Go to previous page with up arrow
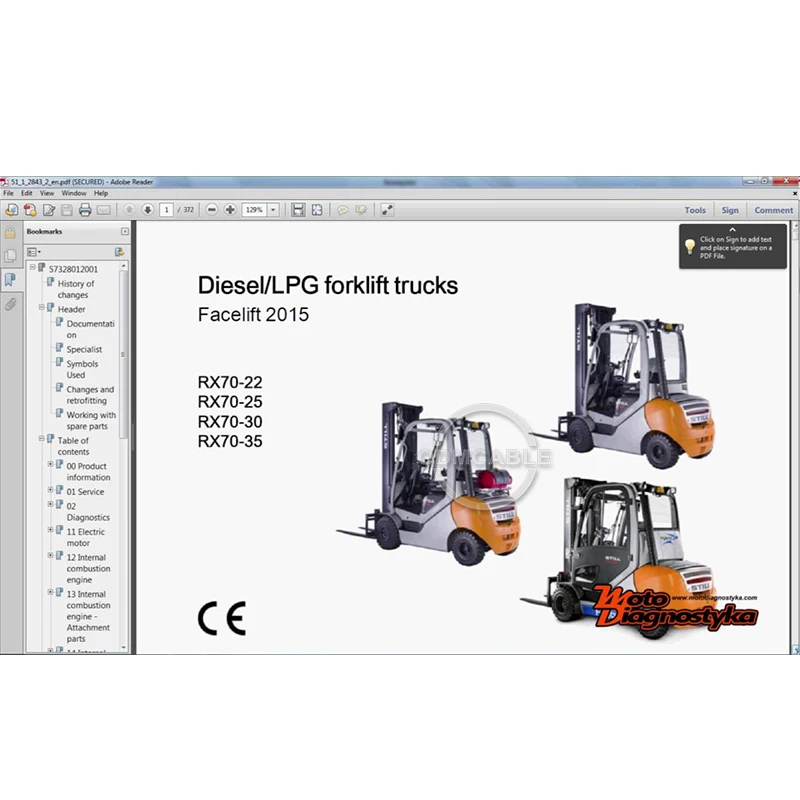The image size is (800, 800). [x=129, y=210]
